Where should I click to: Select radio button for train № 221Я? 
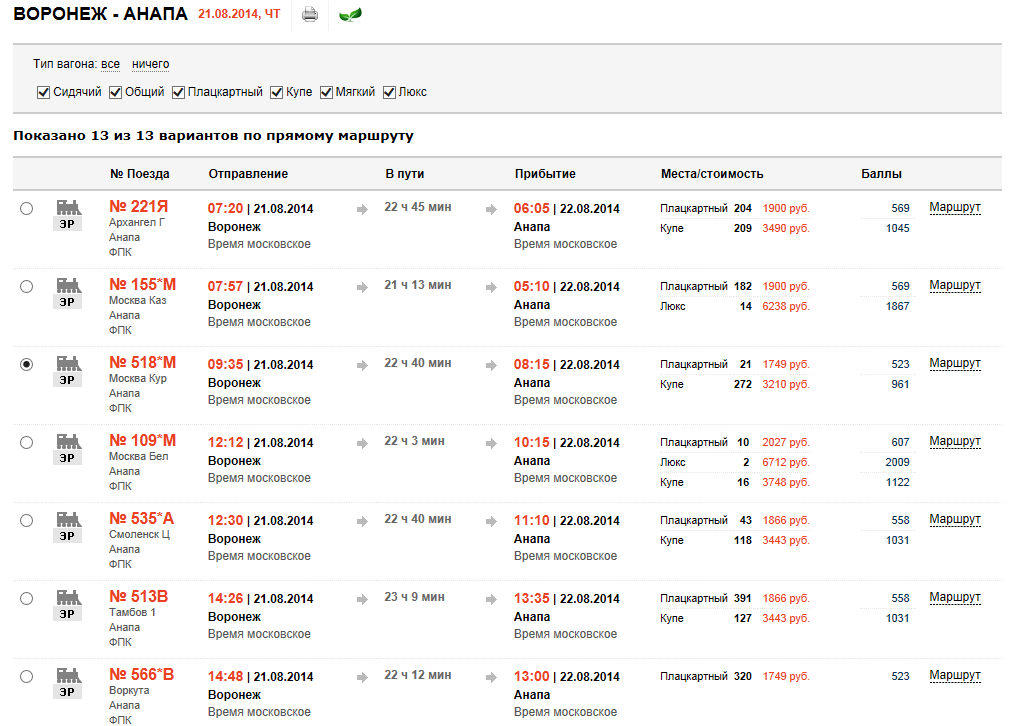pos(26,209)
